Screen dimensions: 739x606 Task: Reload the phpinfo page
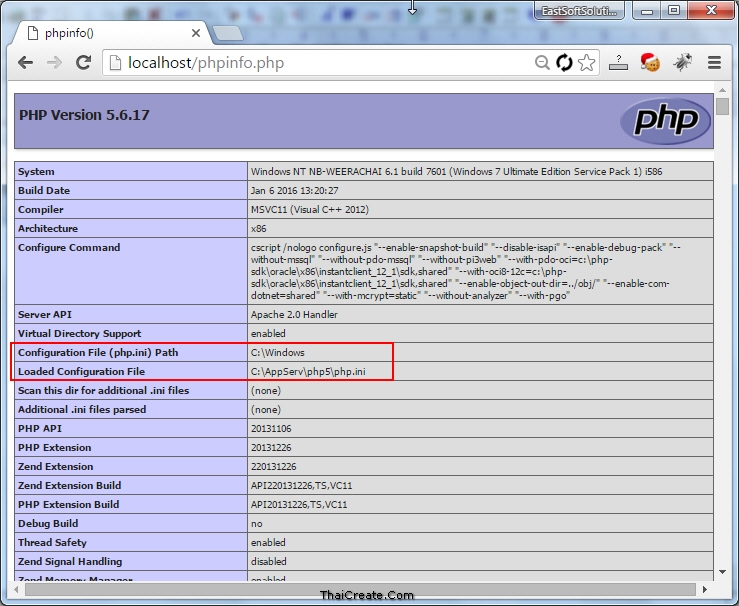tap(84, 62)
